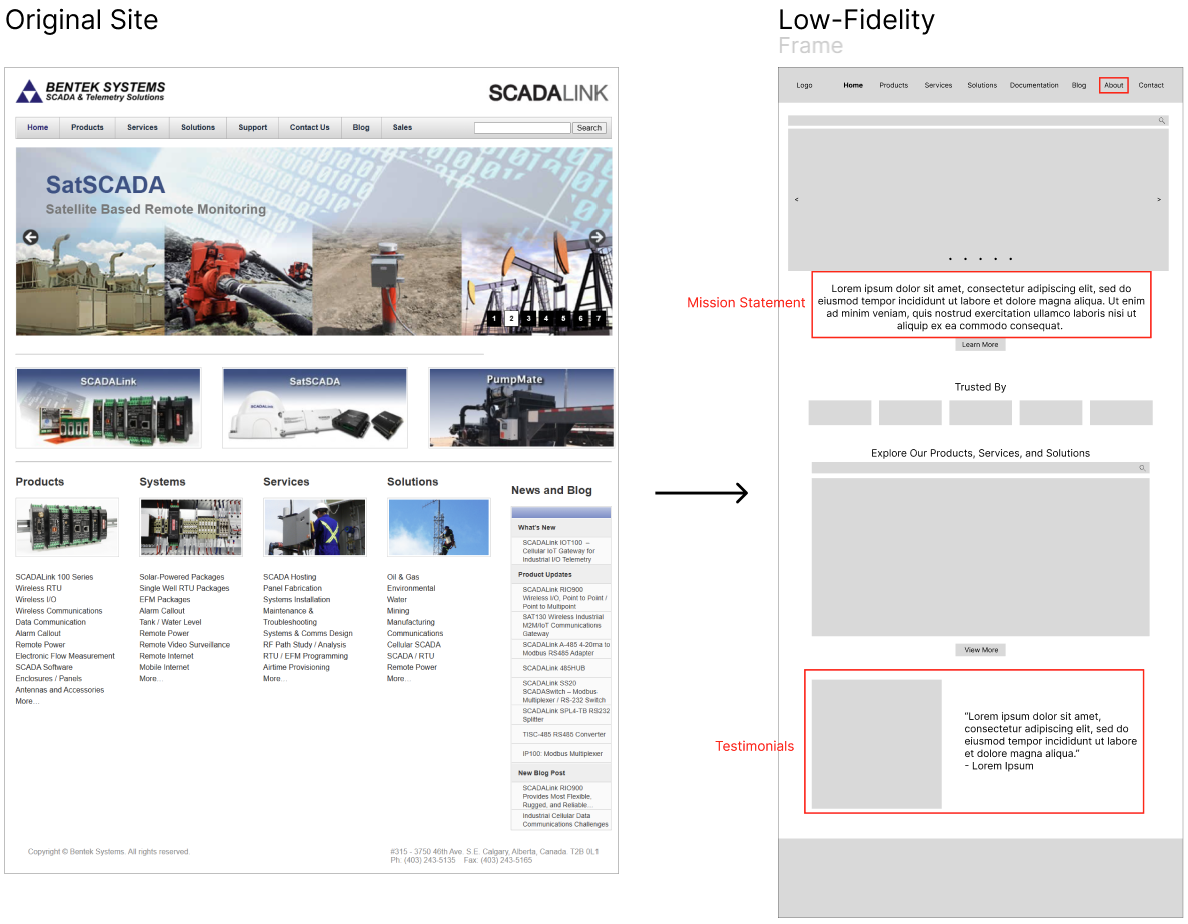1188x924 pixels.
Task: Select slide number 4 in banner pager
Action: [x=546, y=318]
